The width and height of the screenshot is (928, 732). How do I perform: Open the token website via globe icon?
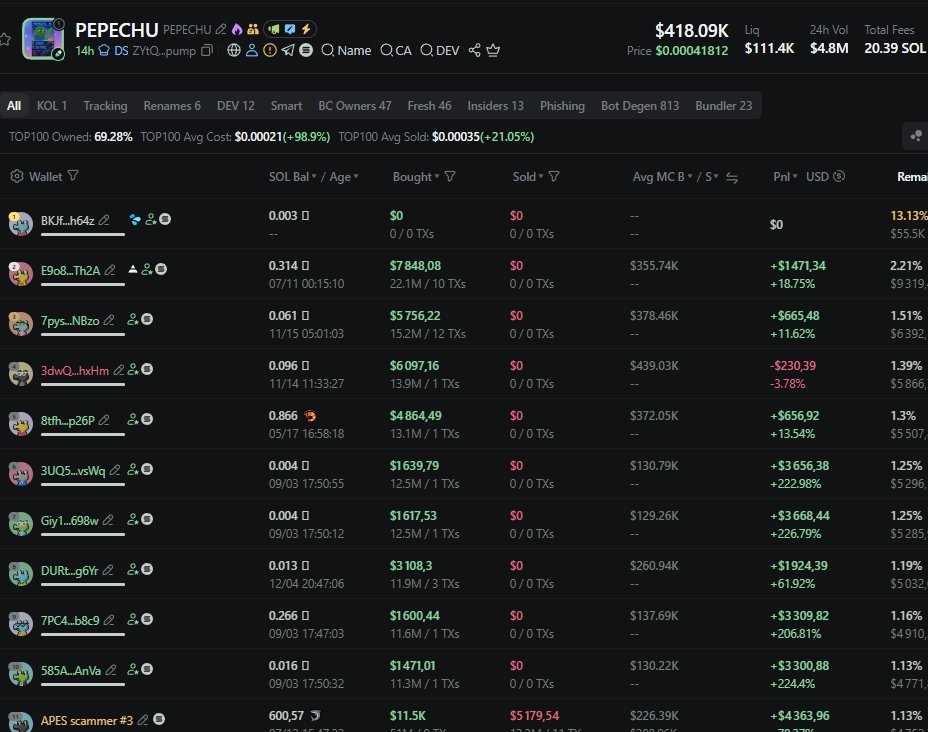[234, 50]
